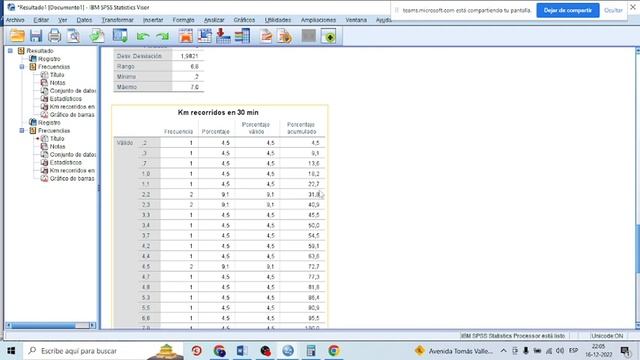The width and height of the screenshot is (640, 360).
Task: Open the Editar menu
Action: [41, 20]
